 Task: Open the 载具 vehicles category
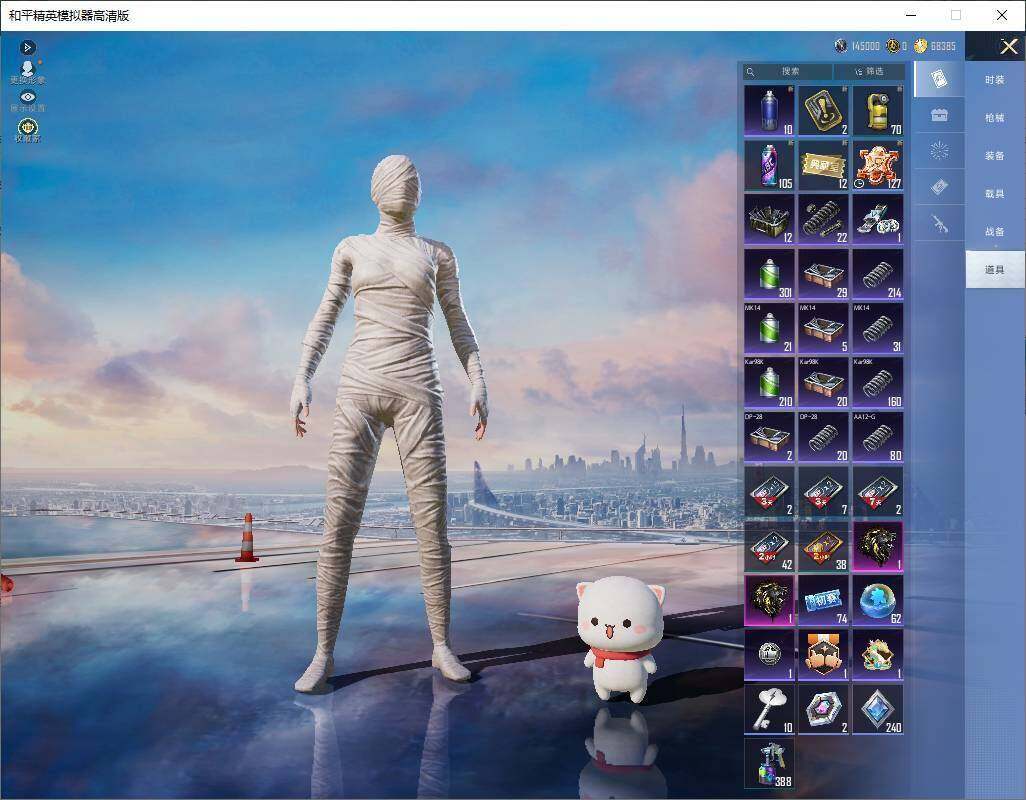pyautogui.click(x=995, y=194)
